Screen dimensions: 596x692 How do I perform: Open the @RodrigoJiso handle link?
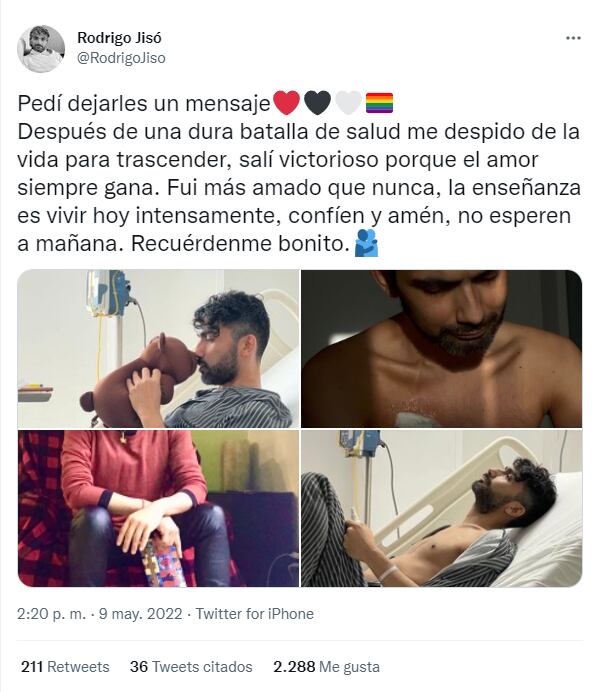(x=121, y=58)
